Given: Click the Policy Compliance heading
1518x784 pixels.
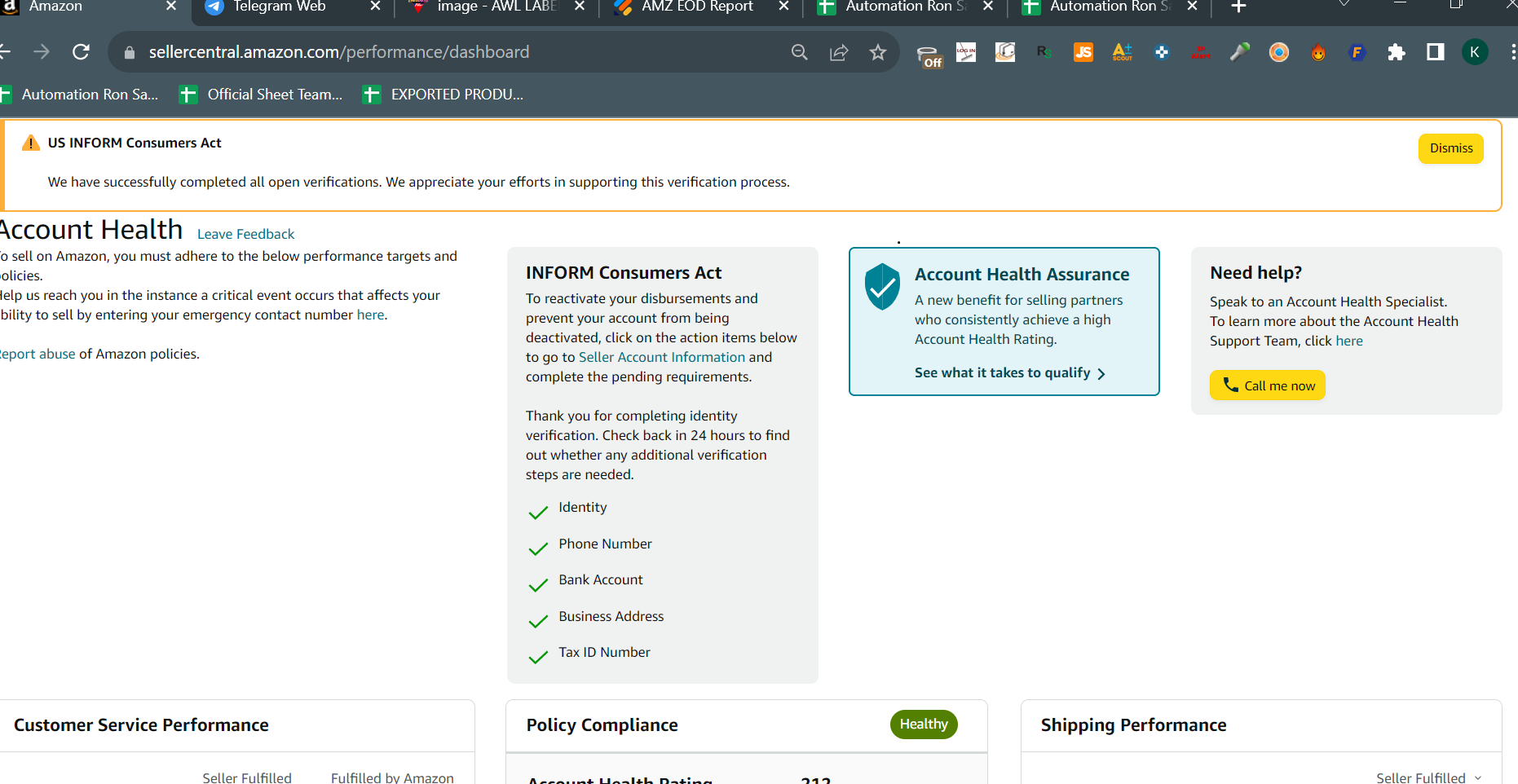Looking at the screenshot, I should [602, 725].
